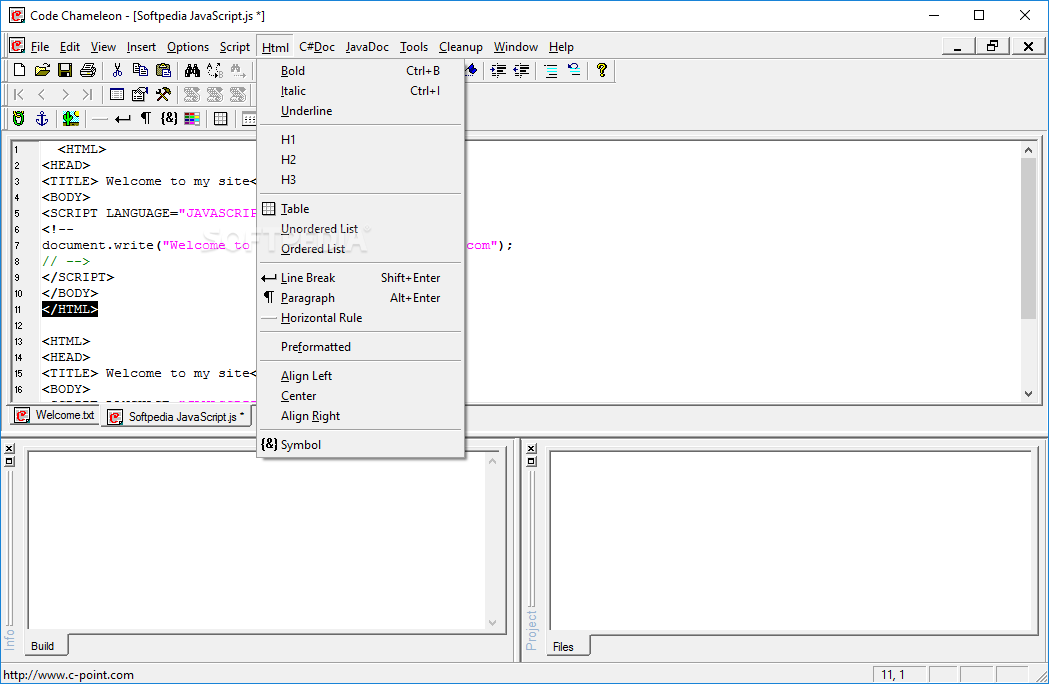Click the blue-lined paragraph format icon
This screenshot has width=1049, height=684.
[551, 70]
